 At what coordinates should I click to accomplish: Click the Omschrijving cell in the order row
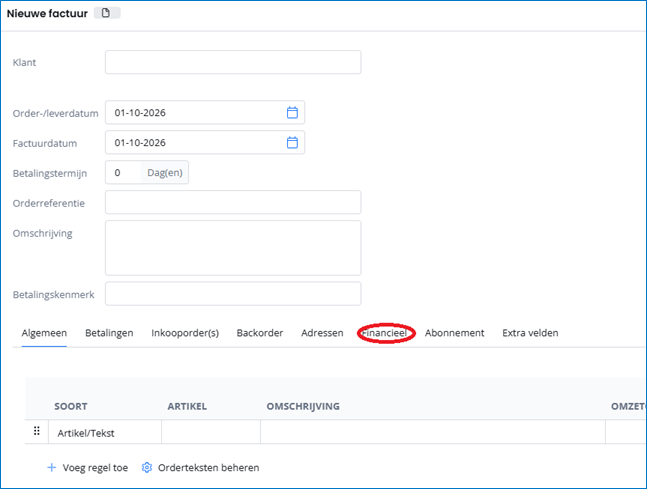pyautogui.click(x=433, y=432)
